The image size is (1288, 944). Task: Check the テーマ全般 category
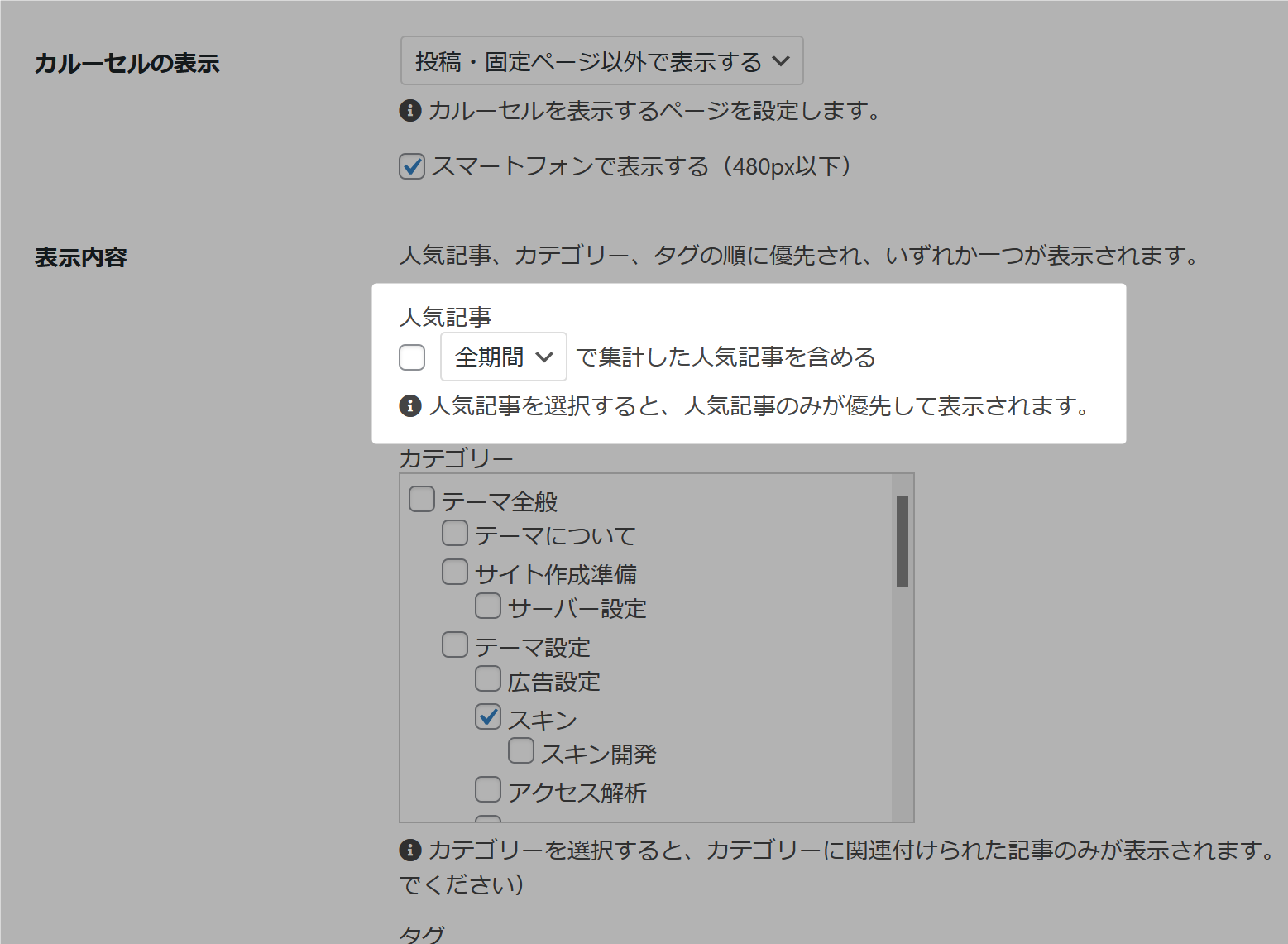422,499
